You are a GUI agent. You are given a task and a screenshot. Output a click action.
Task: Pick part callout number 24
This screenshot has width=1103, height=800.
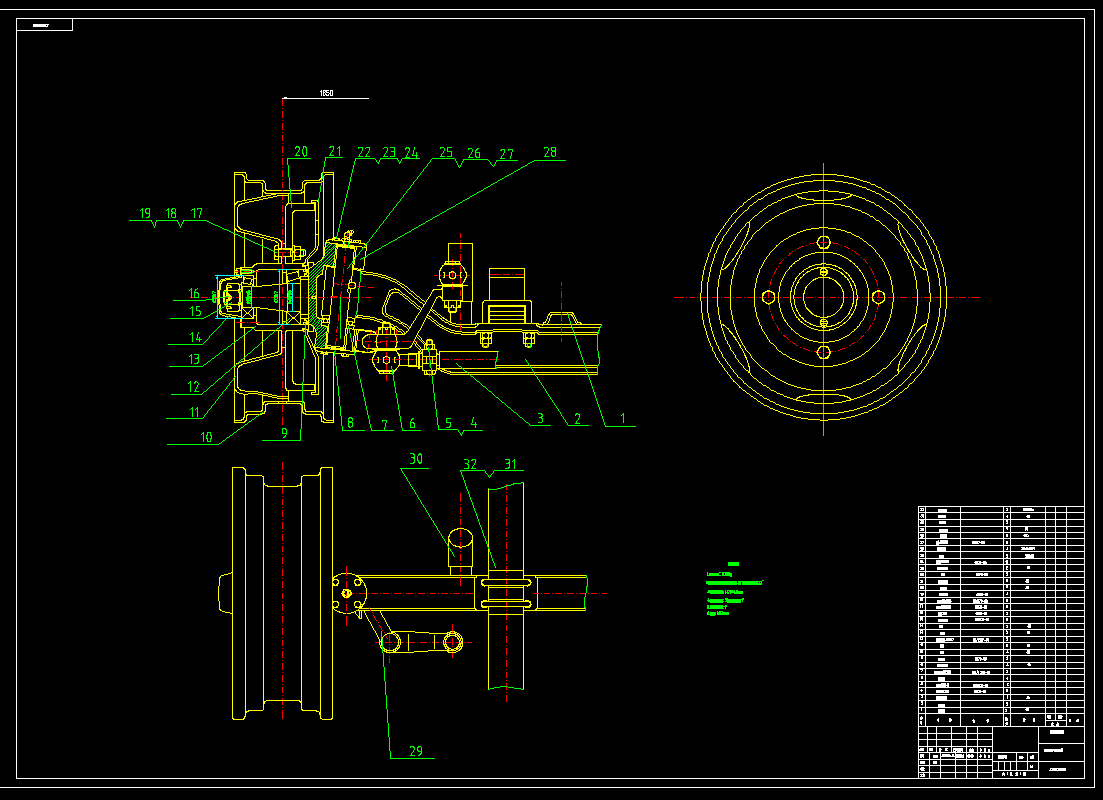point(412,152)
